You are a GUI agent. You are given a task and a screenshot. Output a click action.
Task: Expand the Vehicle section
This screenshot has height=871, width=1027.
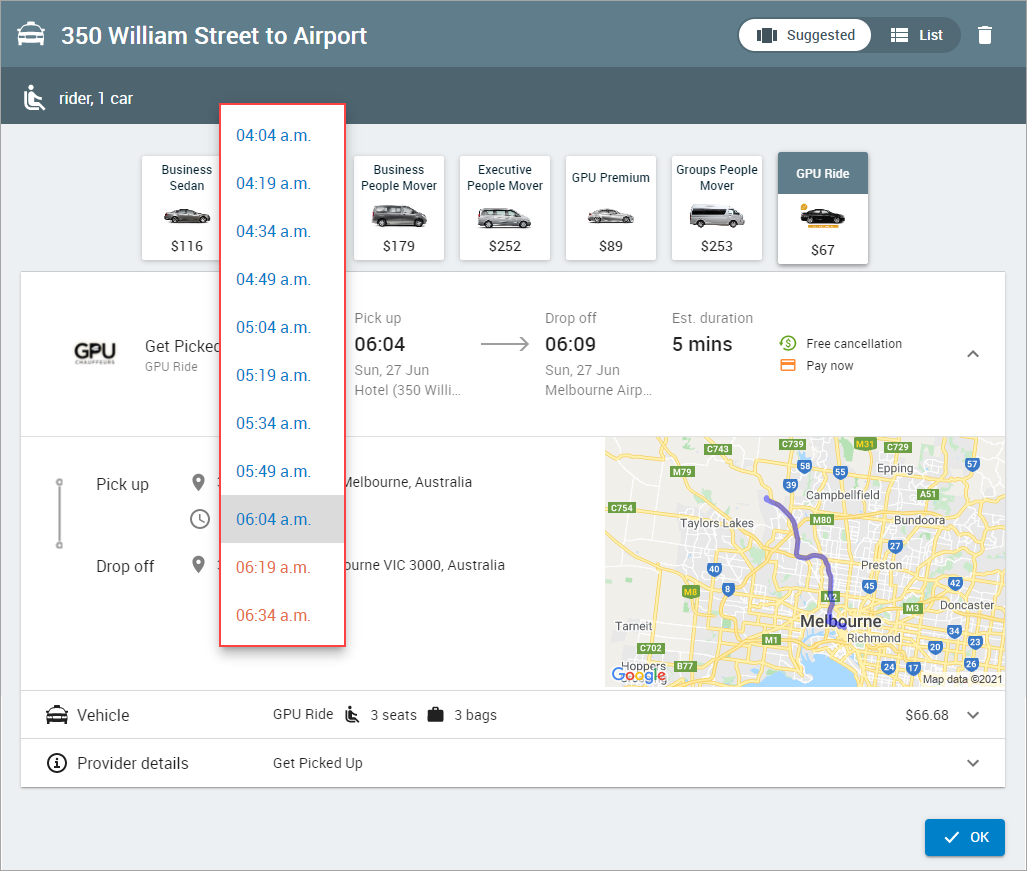tap(973, 715)
